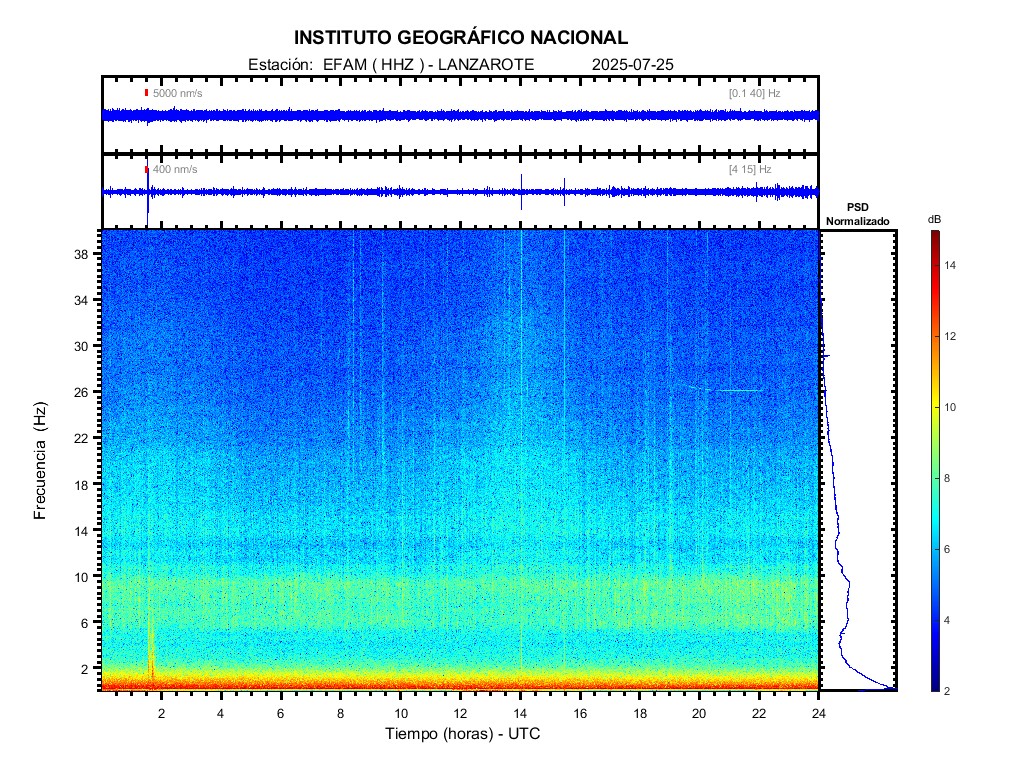The image size is (1024, 768).
Task: Click the dB colorbar unit label
Action: coord(935,219)
